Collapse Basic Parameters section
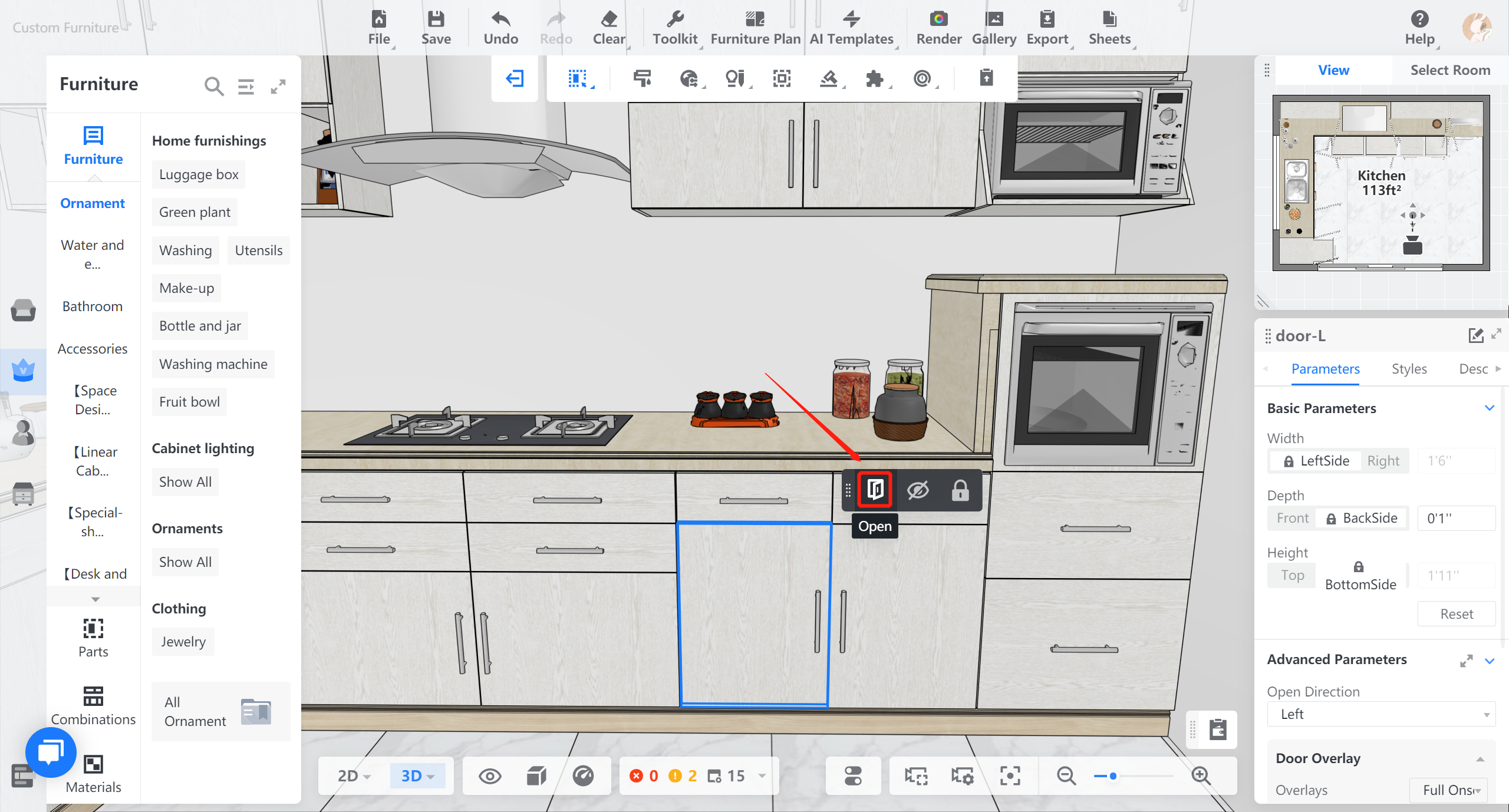 point(1490,408)
